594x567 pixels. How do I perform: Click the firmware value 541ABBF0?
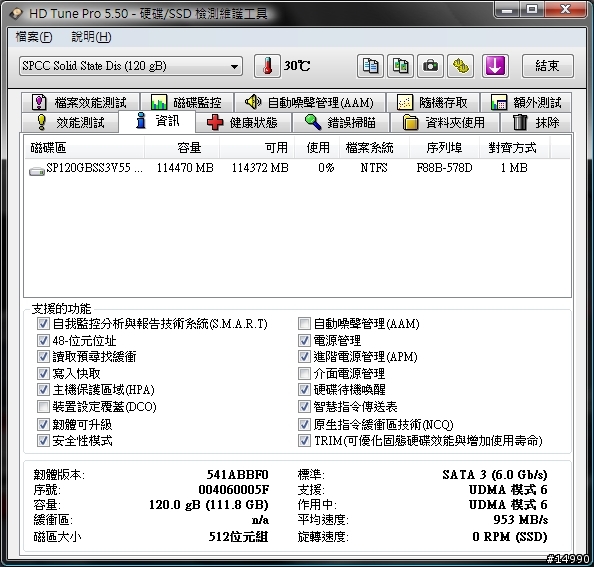coord(238,475)
